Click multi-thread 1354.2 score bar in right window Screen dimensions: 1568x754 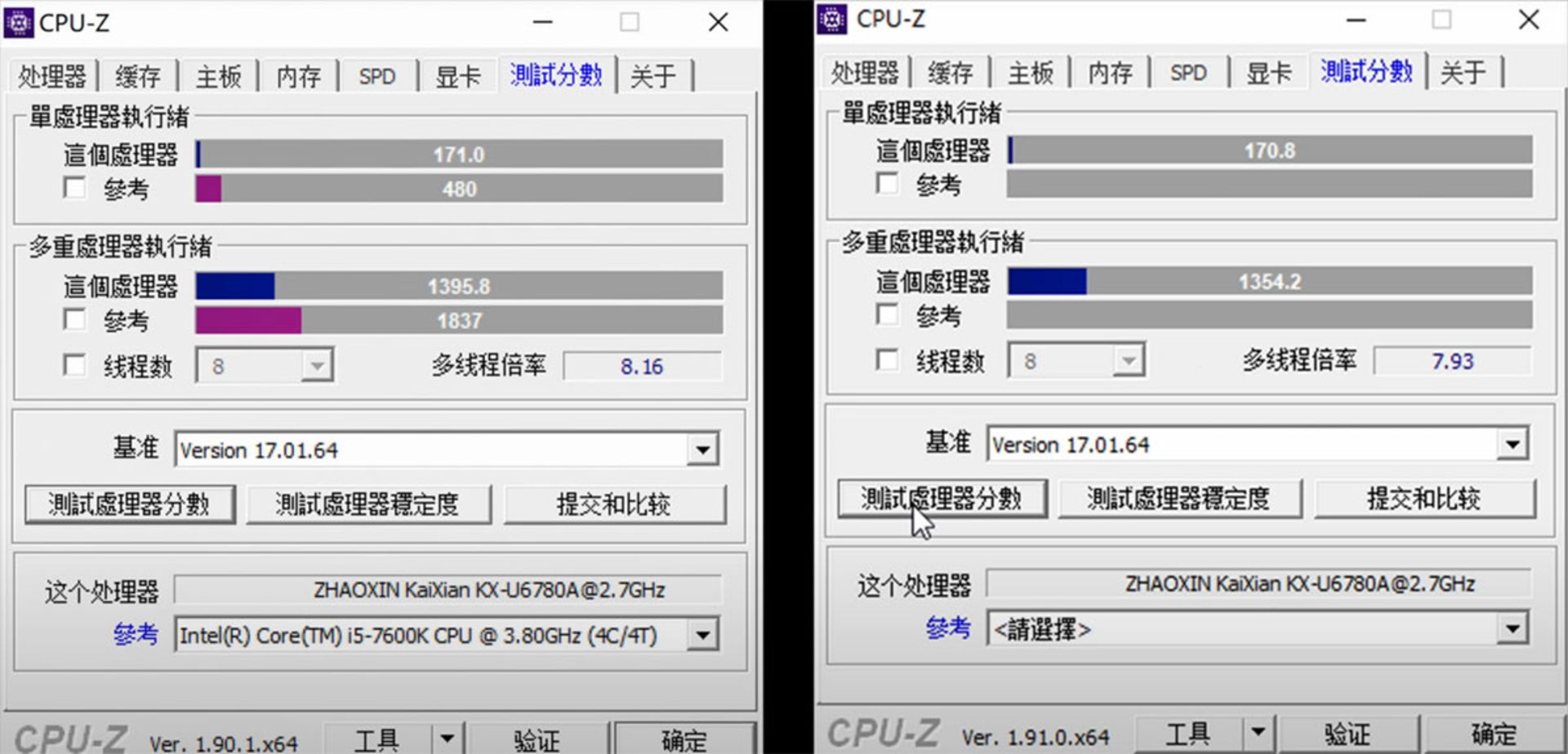pyautogui.click(x=1270, y=281)
